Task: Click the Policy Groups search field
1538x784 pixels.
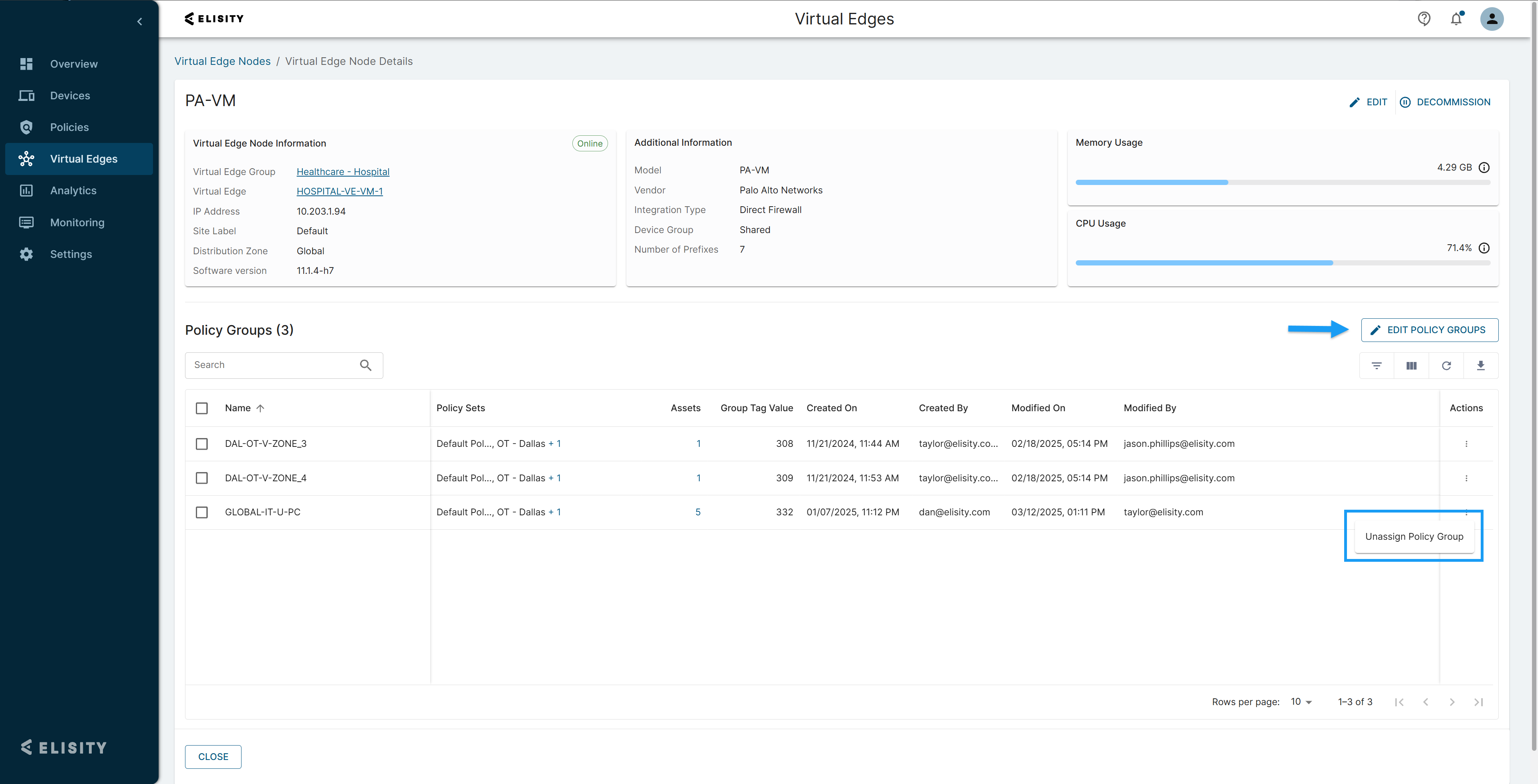Action: point(274,365)
